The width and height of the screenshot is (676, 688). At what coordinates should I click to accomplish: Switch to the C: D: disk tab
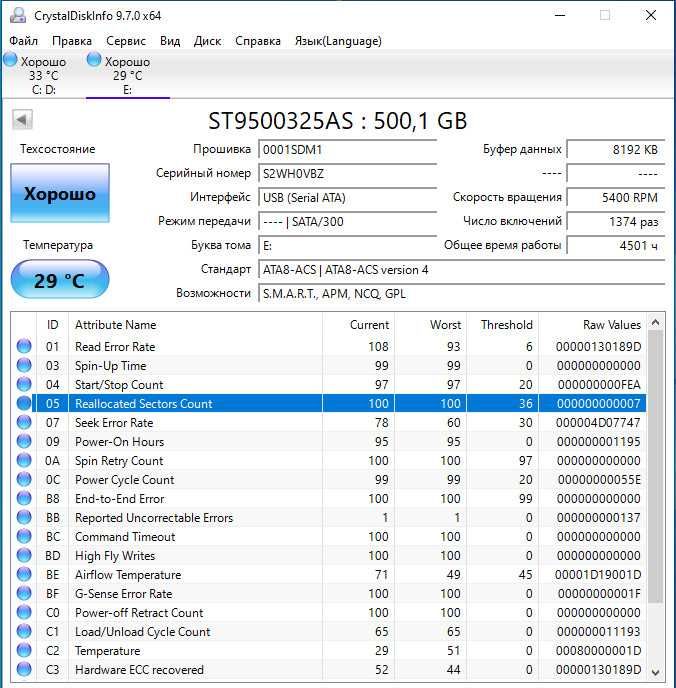tap(43, 75)
